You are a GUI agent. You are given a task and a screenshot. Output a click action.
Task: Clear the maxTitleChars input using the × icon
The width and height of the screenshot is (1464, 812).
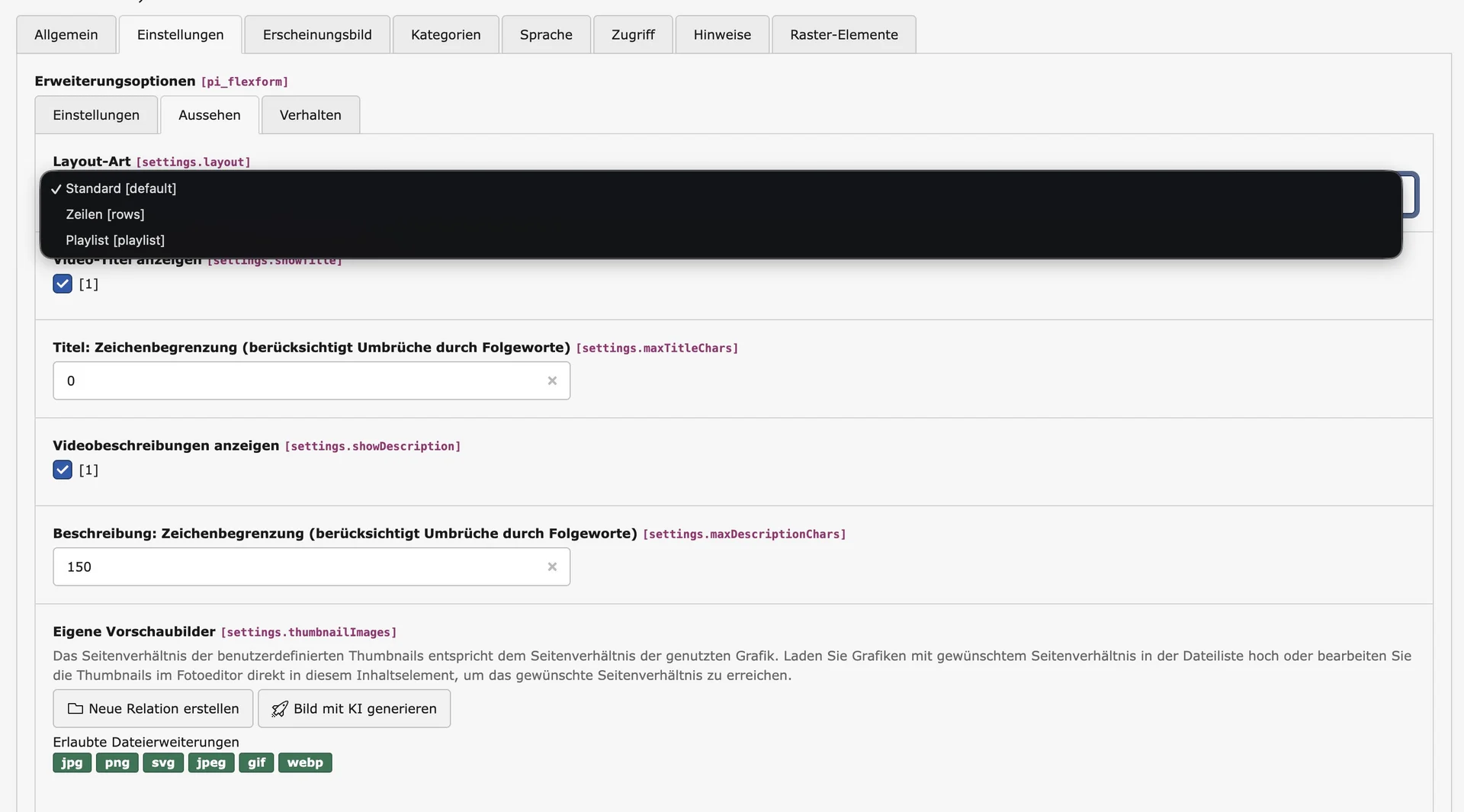[552, 380]
